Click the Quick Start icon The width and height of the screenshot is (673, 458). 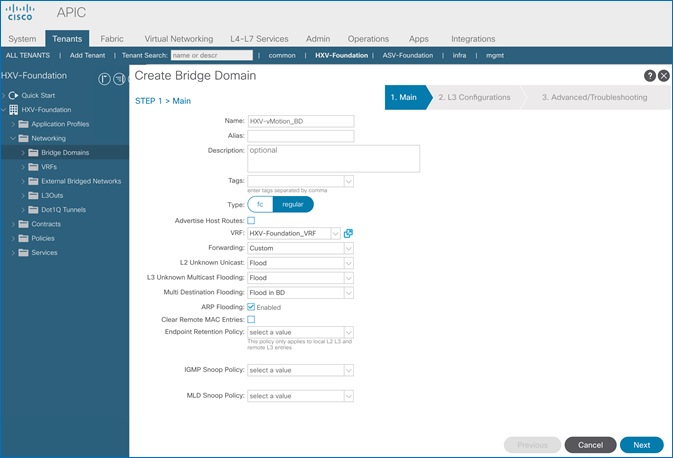coord(13,95)
